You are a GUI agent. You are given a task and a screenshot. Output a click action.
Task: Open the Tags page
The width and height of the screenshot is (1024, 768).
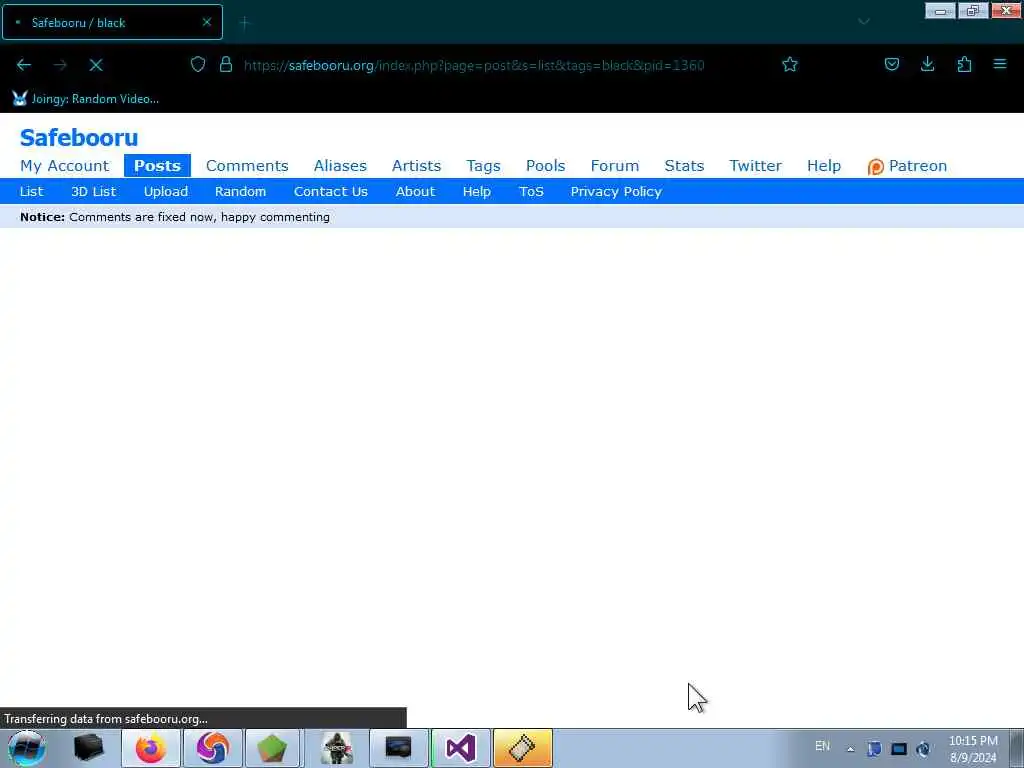point(483,166)
